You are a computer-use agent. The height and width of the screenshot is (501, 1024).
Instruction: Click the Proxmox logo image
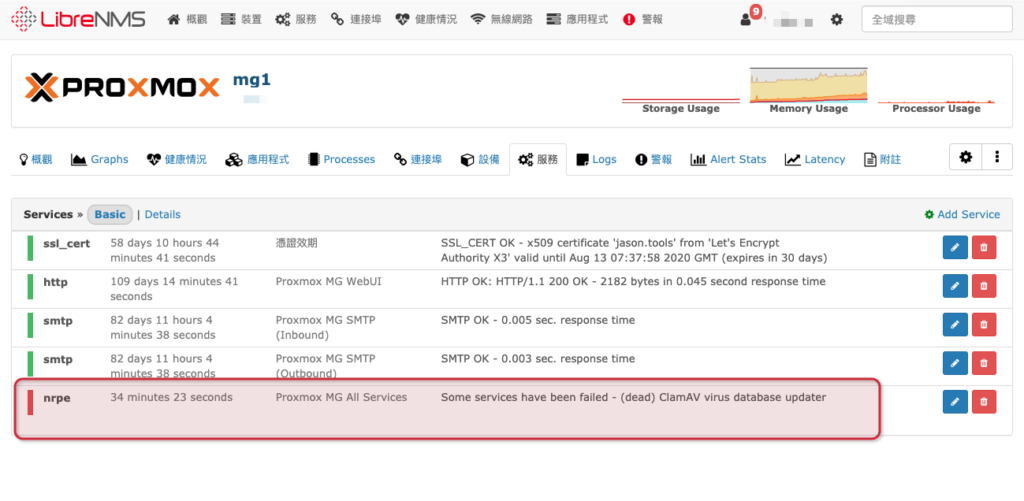(122, 88)
